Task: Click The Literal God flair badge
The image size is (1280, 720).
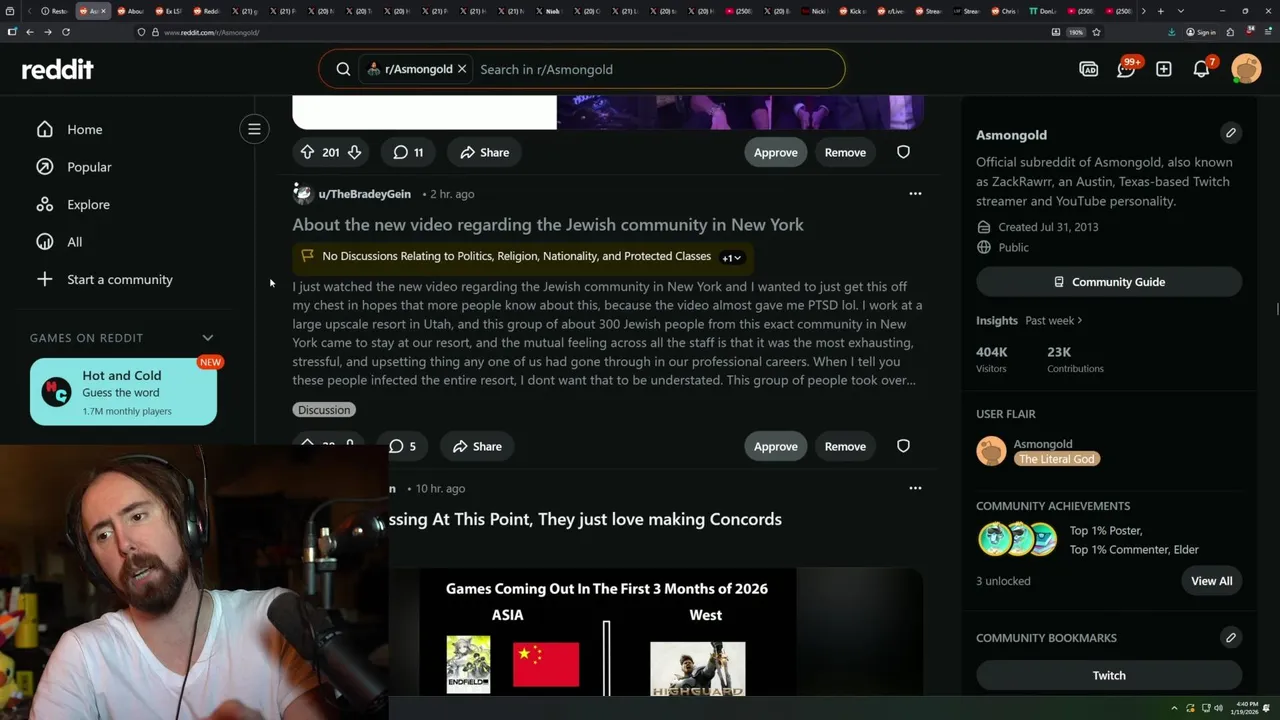Action: tap(1057, 459)
